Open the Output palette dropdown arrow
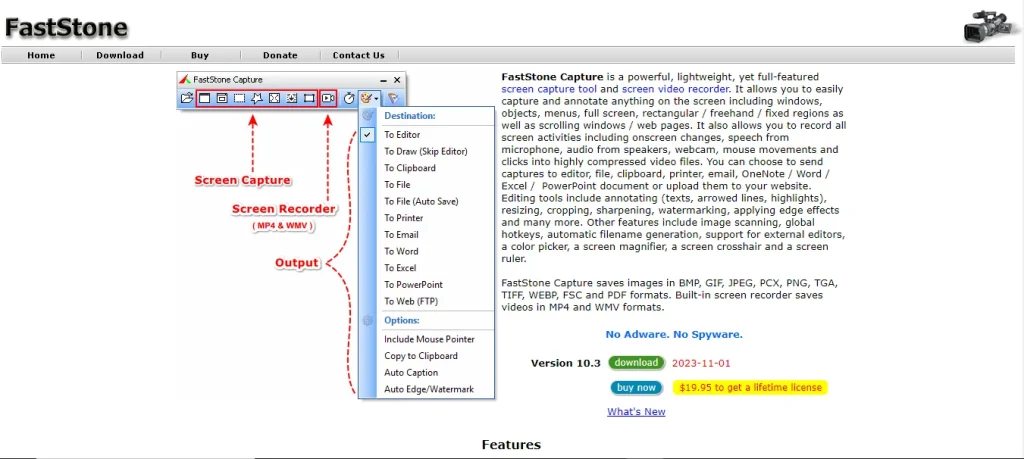Viewport: 1024px width, 459px height. [x=376, y=99]
